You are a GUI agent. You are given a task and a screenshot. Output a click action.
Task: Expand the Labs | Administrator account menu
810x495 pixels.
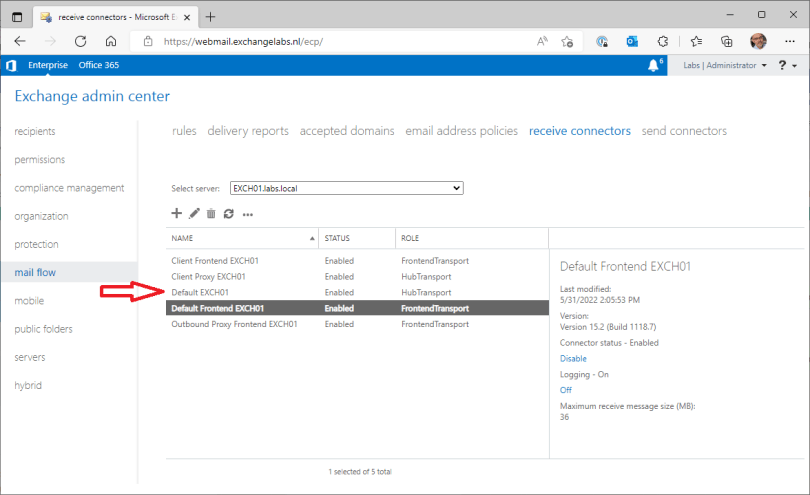[x=725, y=65]
